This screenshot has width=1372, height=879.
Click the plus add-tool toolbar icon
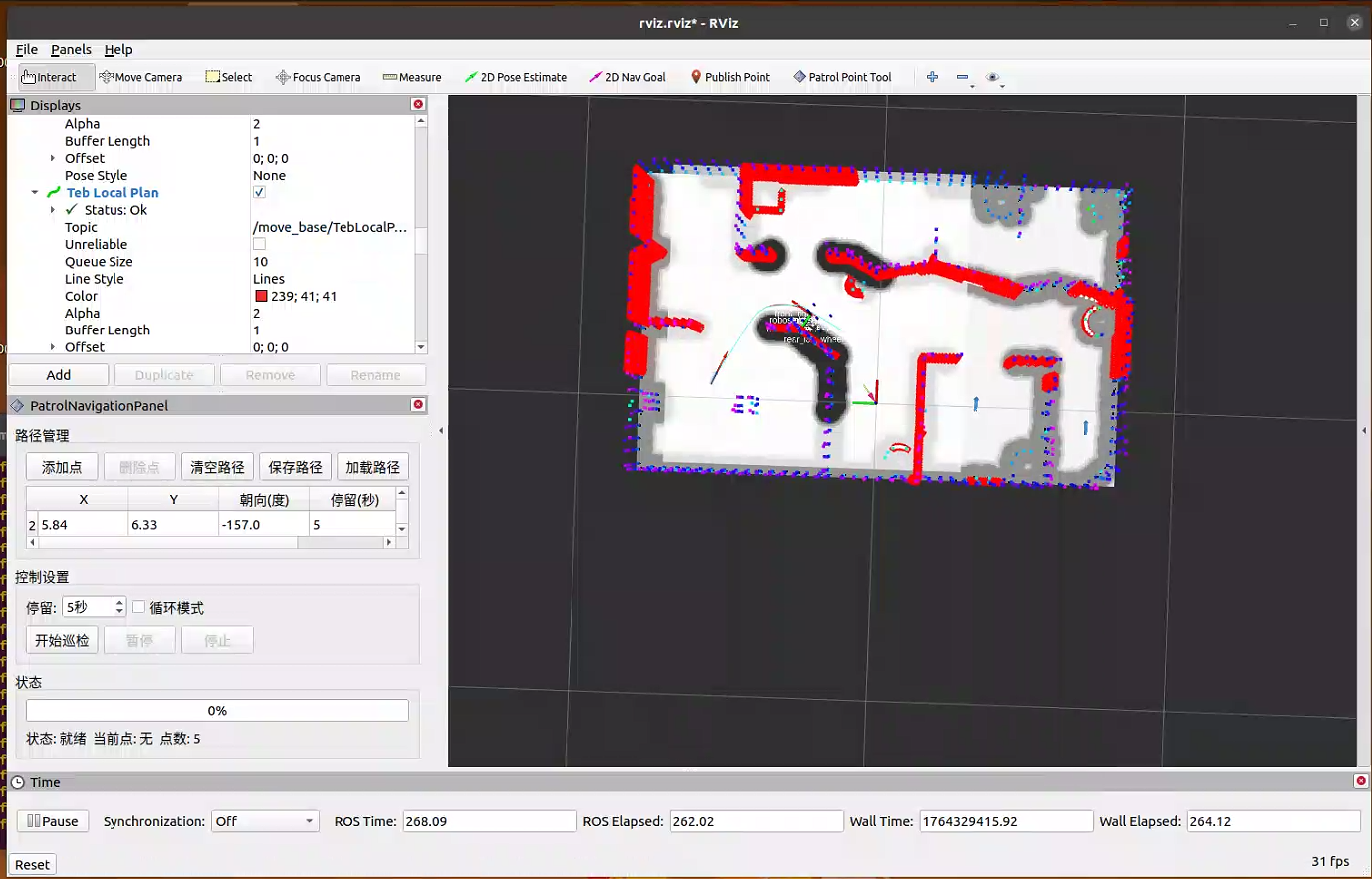[932, 77]
